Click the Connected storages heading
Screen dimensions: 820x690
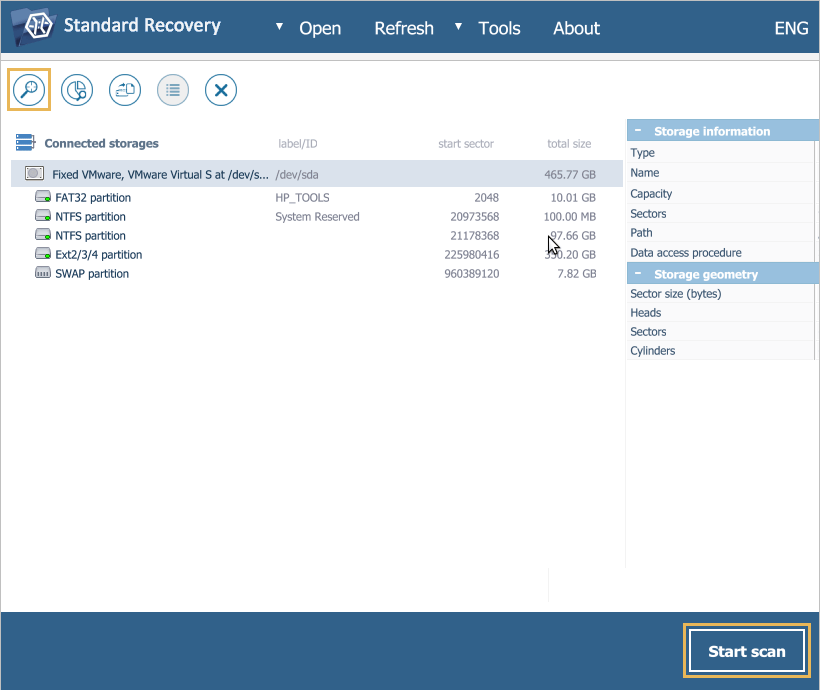tap(101, 143)
